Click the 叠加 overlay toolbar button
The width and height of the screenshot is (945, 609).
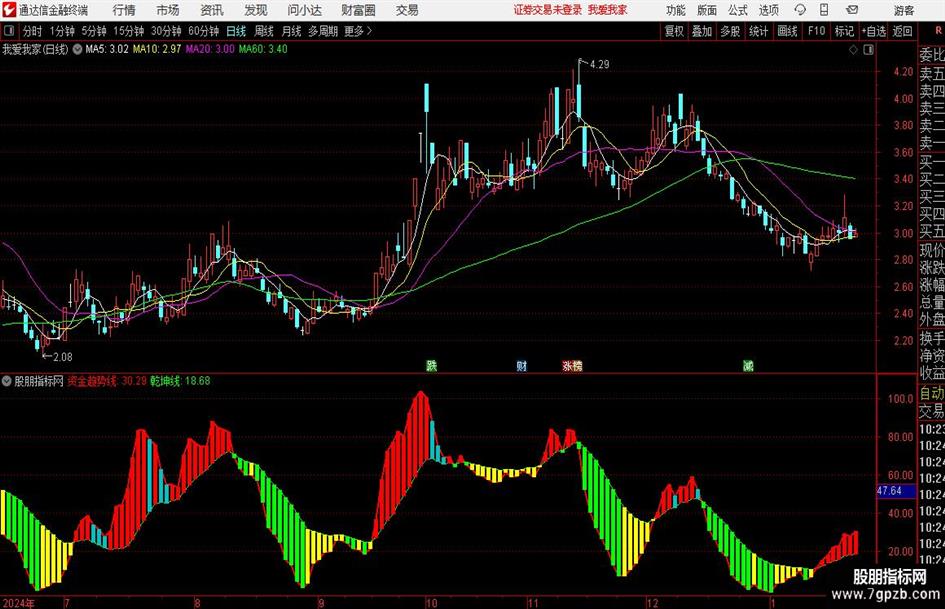(x=702, y=31)
